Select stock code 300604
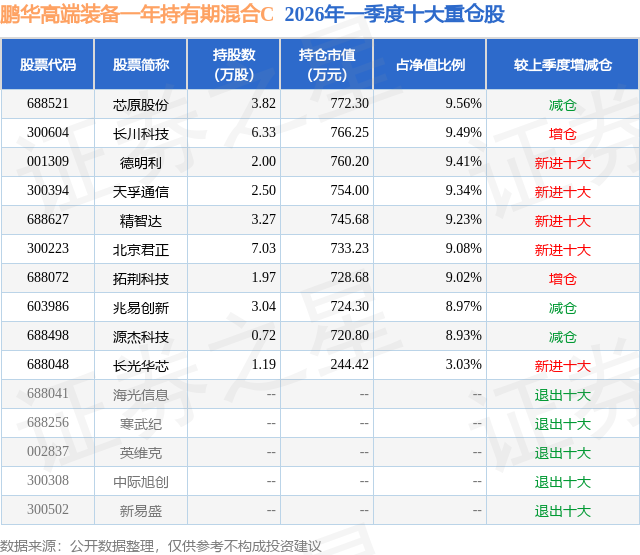 pyautogui.click(x=48, y=133)
